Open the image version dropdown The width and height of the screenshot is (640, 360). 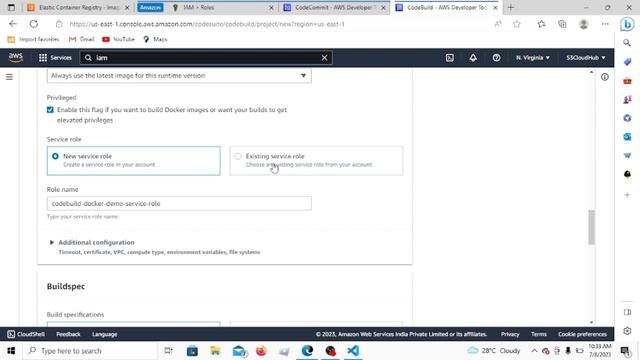179,76
